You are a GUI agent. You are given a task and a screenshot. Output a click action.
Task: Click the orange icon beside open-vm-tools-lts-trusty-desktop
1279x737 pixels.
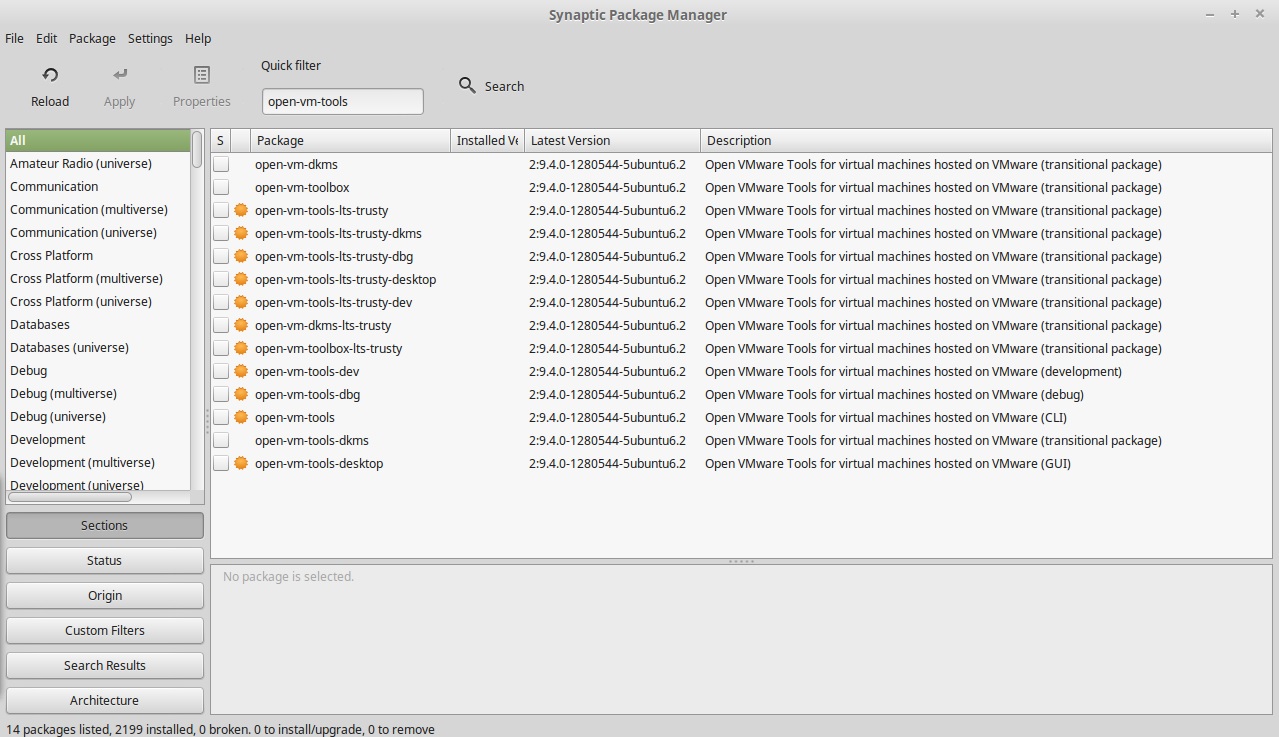pyautogui.click(x=240, y=279)
